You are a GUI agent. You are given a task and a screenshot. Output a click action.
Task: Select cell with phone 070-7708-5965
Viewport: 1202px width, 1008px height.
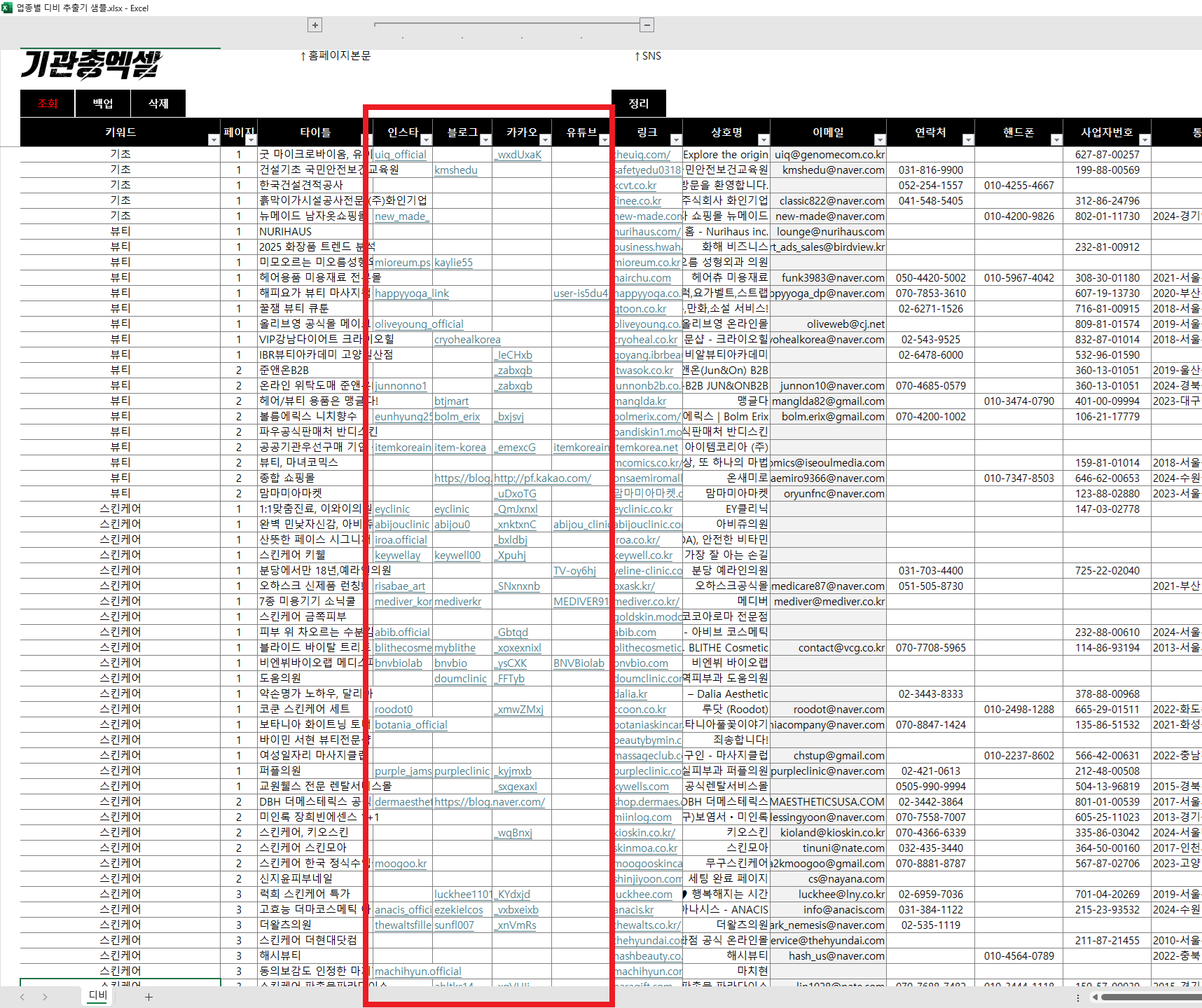click(x=930, y=648)
